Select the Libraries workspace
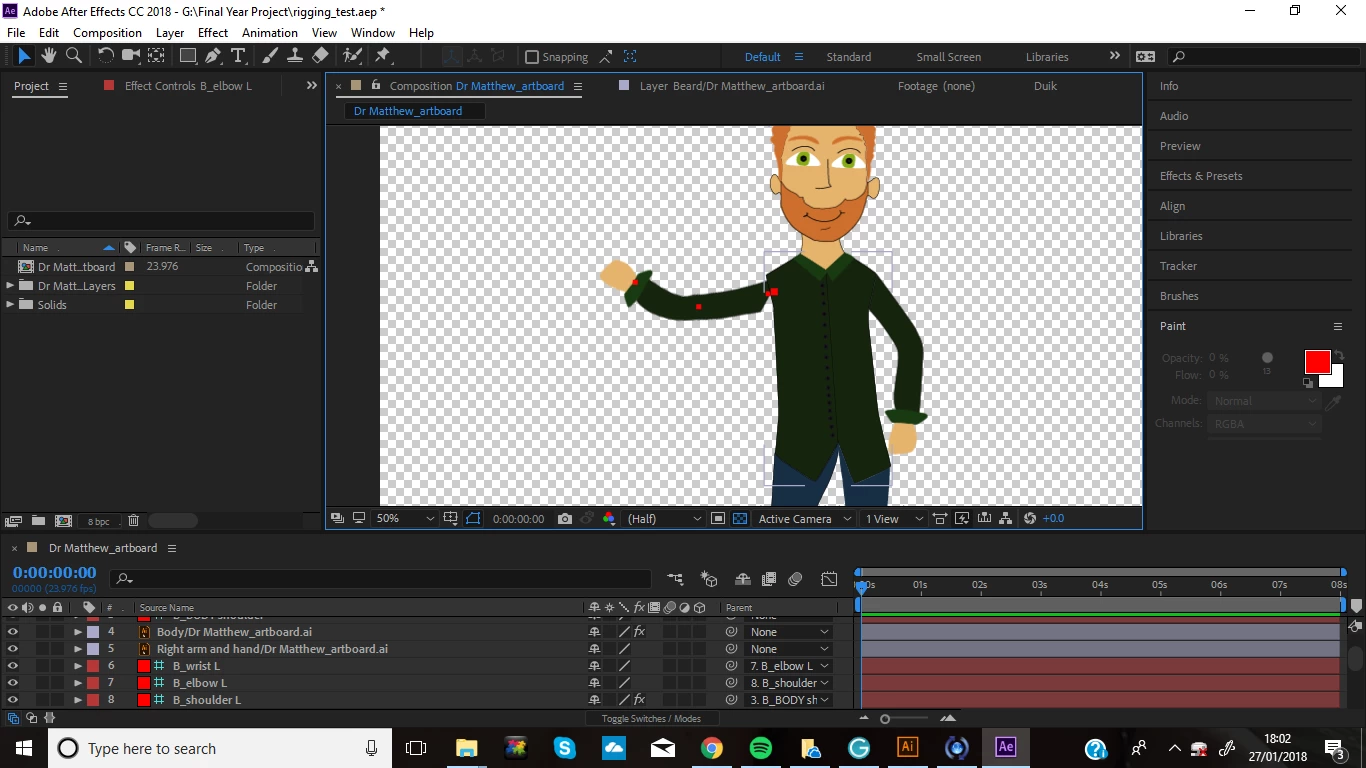The height and width of the screenshot is (768, 1366). 1047,57
